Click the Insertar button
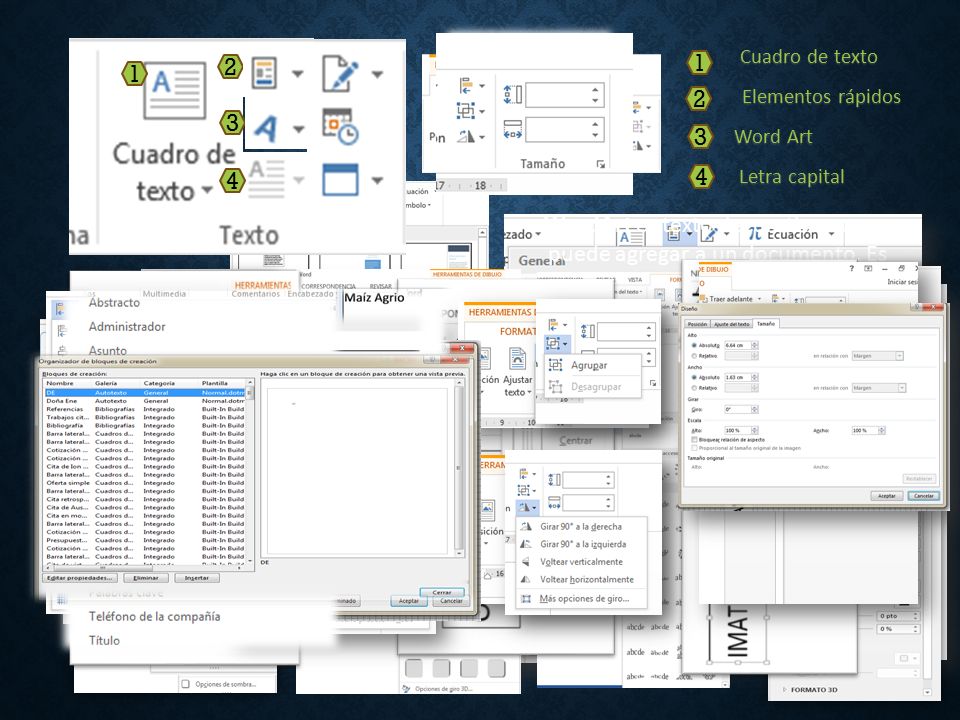Screen dimensions: 960x720 [x=197, y=578]
